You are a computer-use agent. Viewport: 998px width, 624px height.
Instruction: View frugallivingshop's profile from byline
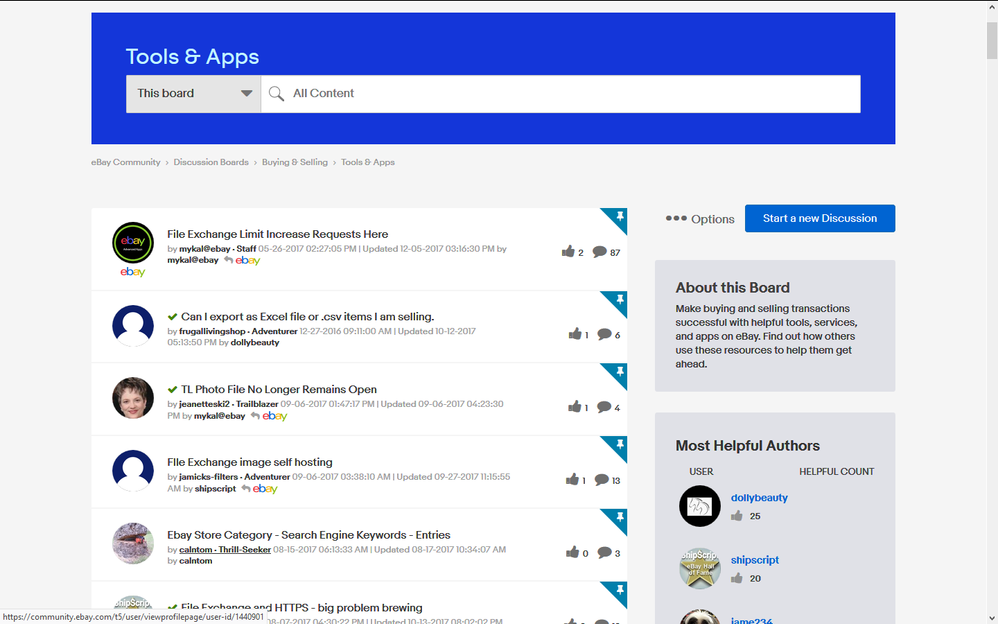coord(212,331)
